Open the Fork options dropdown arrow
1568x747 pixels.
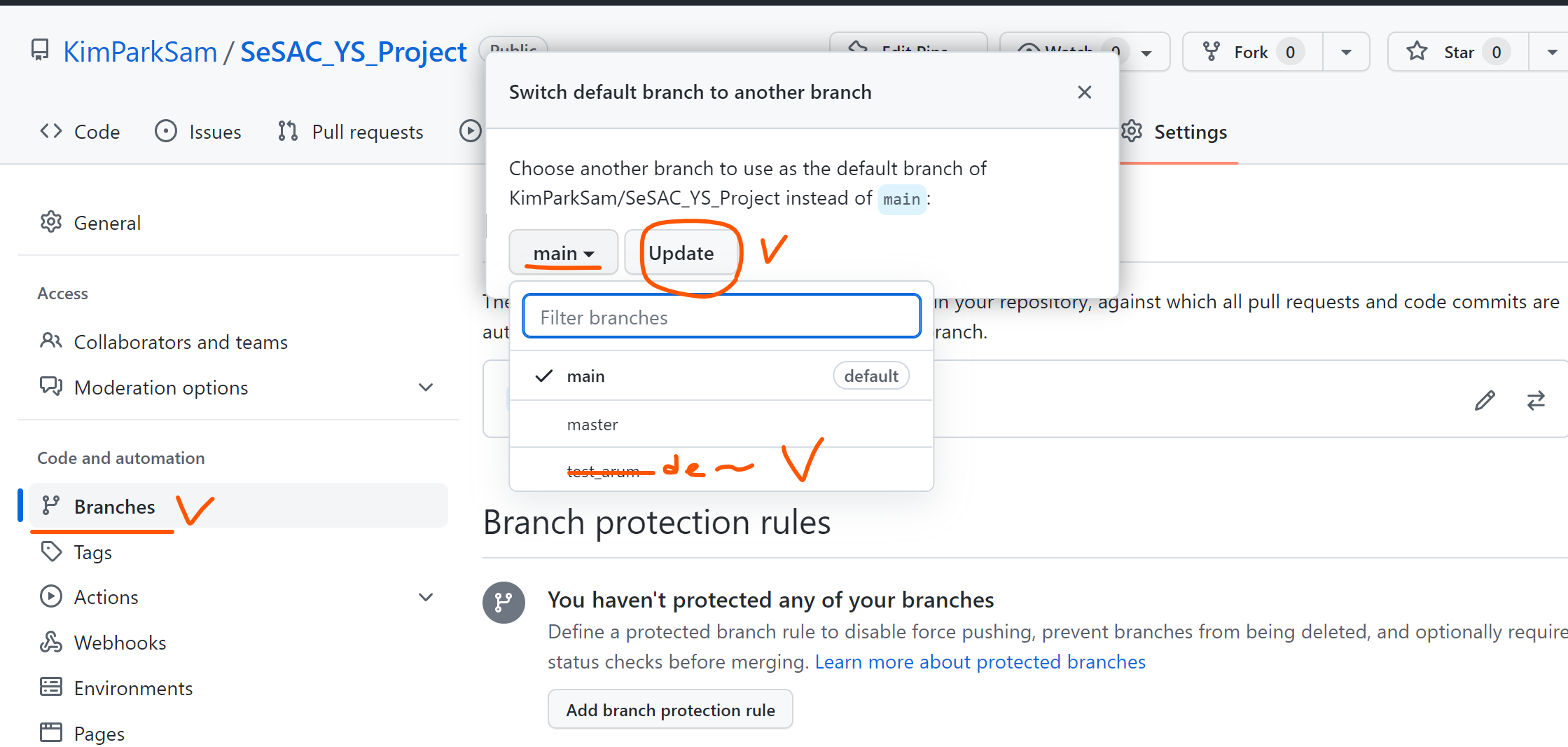(1346, 53)
